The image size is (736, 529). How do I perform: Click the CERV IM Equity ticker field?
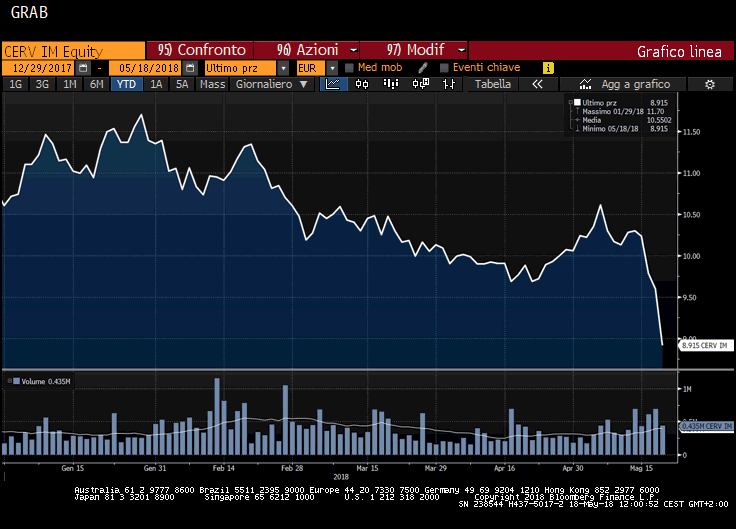point(72,50)
